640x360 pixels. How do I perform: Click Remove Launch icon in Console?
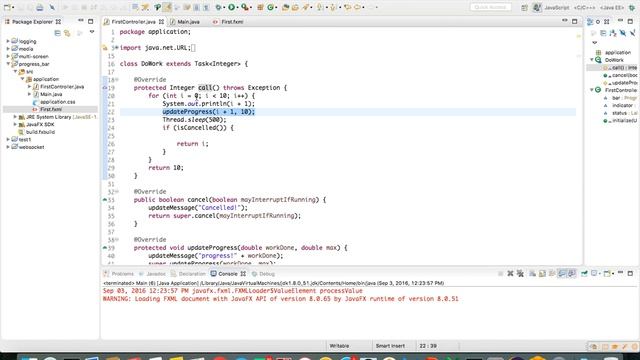(x=510, y=273)
